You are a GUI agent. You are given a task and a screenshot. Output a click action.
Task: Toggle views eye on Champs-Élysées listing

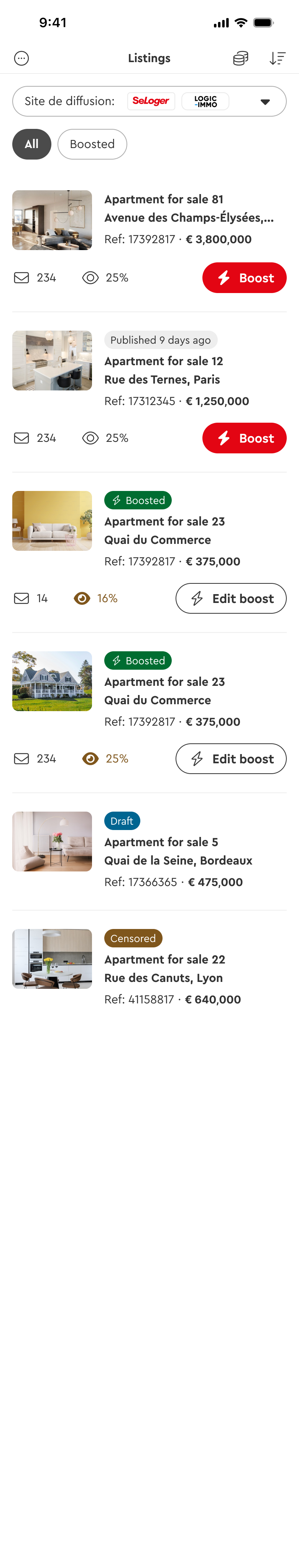pos(90,278)
